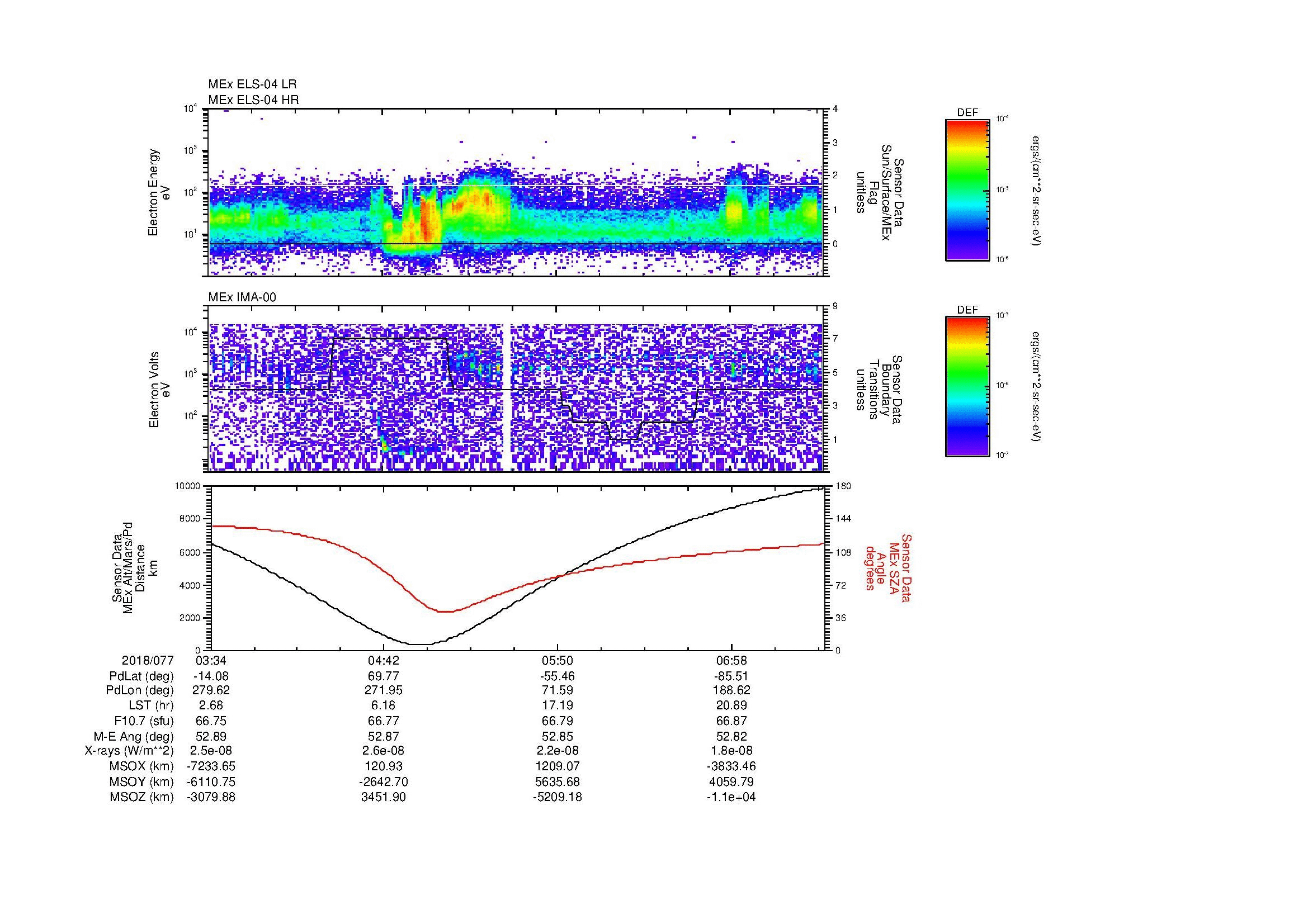Screen dimensions: 1308x924
Task: Click the 'MSOX (km)' row label
Action: [142, 767]
